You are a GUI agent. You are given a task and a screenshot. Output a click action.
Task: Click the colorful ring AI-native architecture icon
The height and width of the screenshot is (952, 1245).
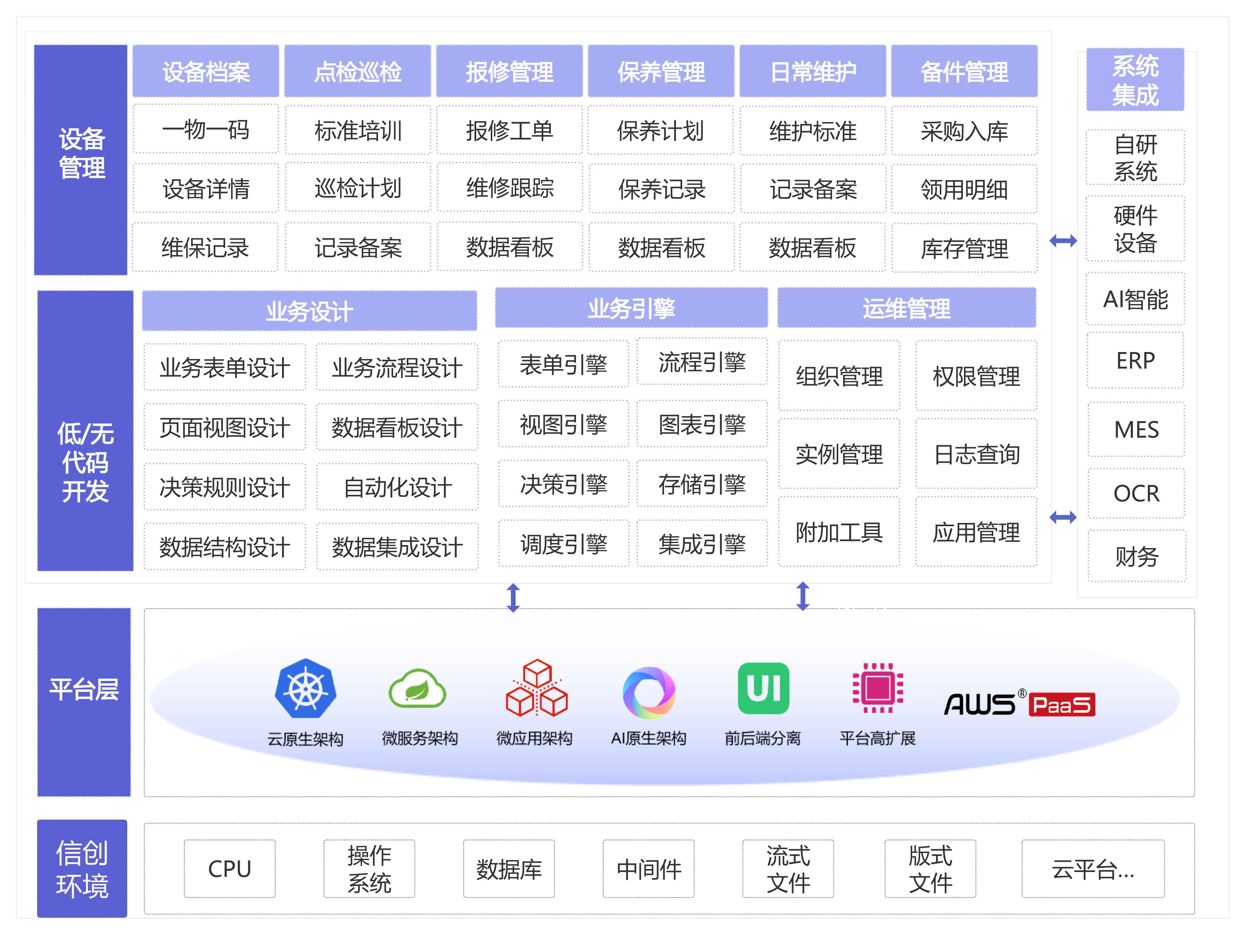click(649, 693)
